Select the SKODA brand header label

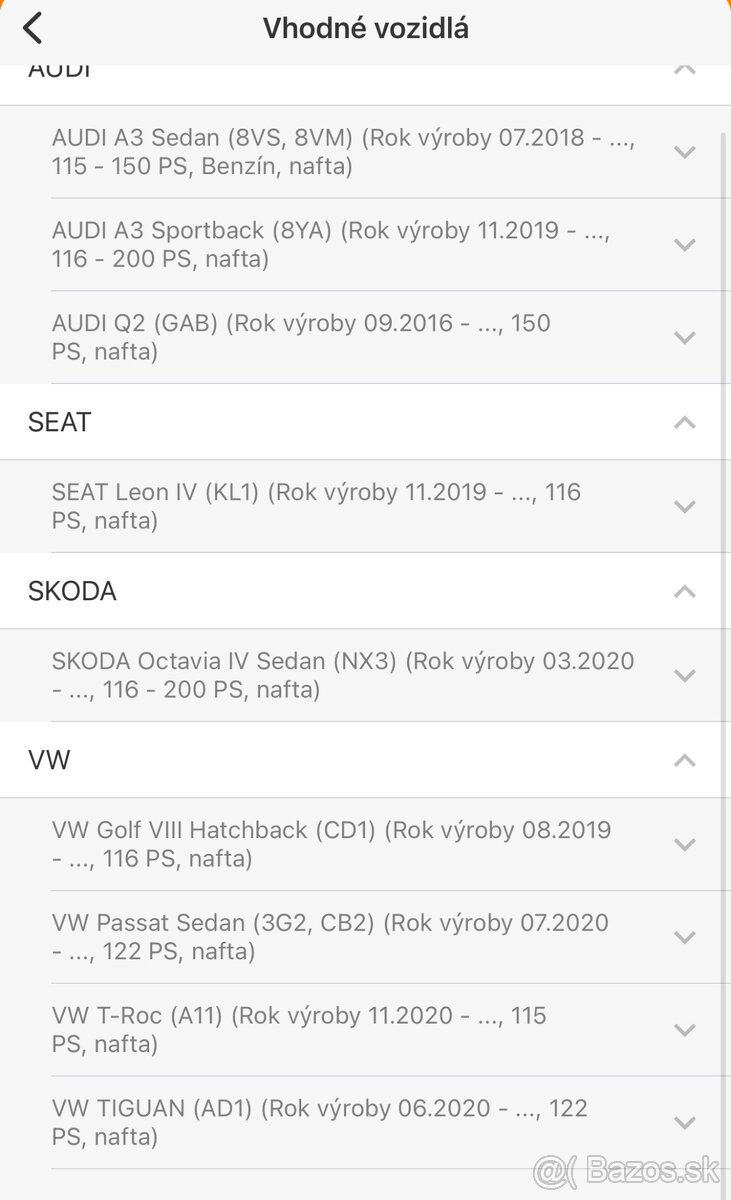[72, 591]
